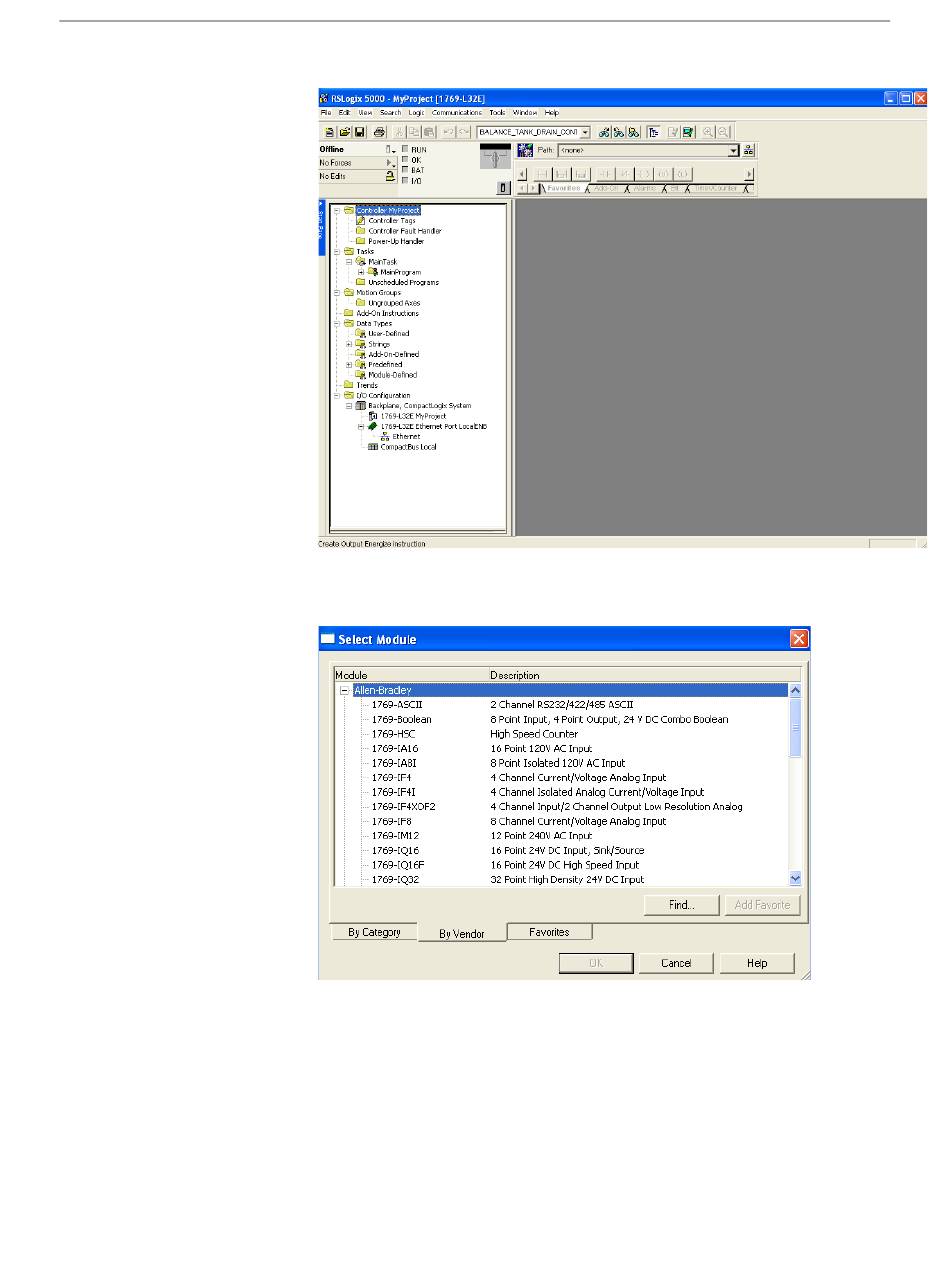950x1267 pixels.
Task: Click the green Ethernet Port module icon
Action: click(372, 426)
